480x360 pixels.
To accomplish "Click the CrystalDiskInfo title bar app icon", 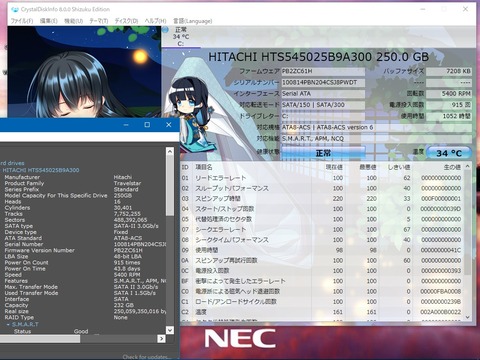I will [x=15, y=9].
